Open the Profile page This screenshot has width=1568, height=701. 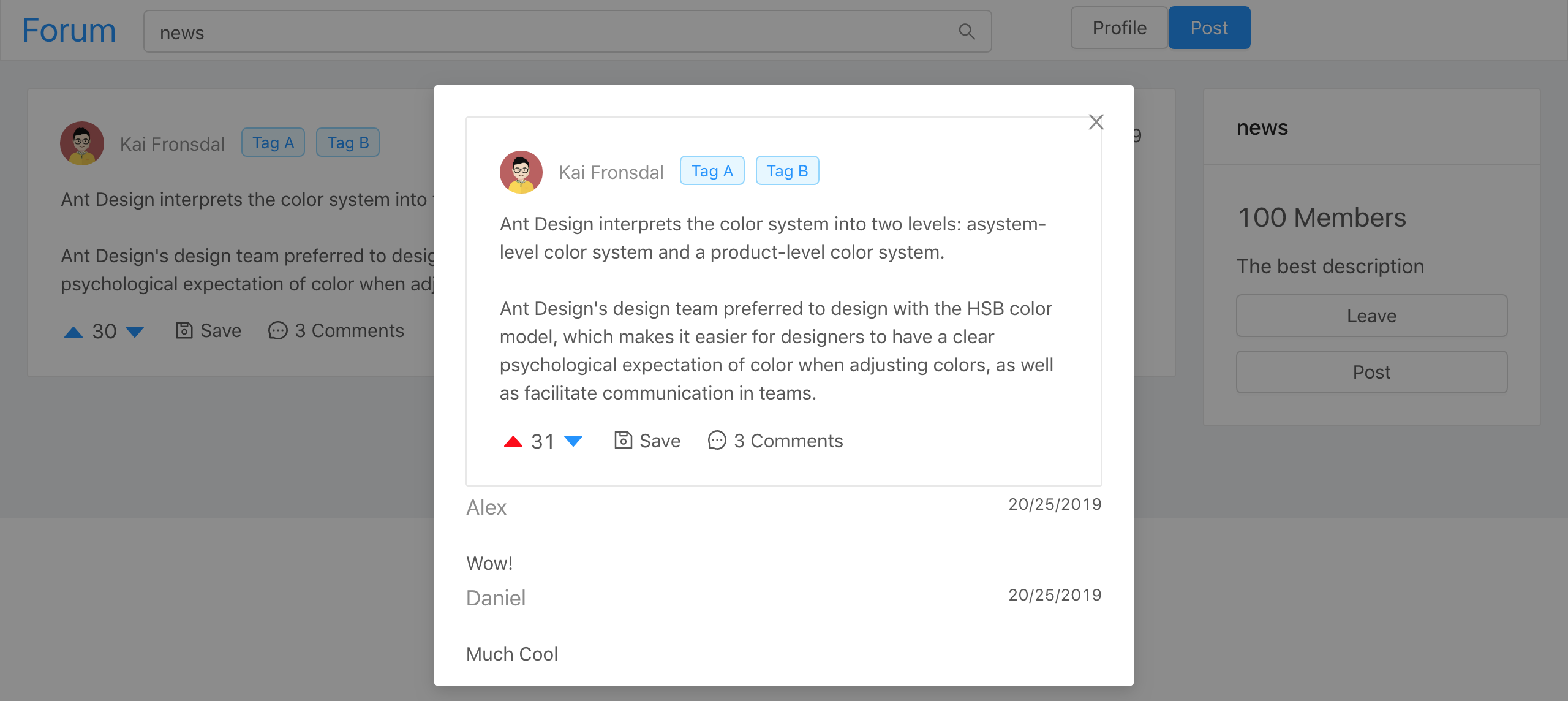point(1119,28)
